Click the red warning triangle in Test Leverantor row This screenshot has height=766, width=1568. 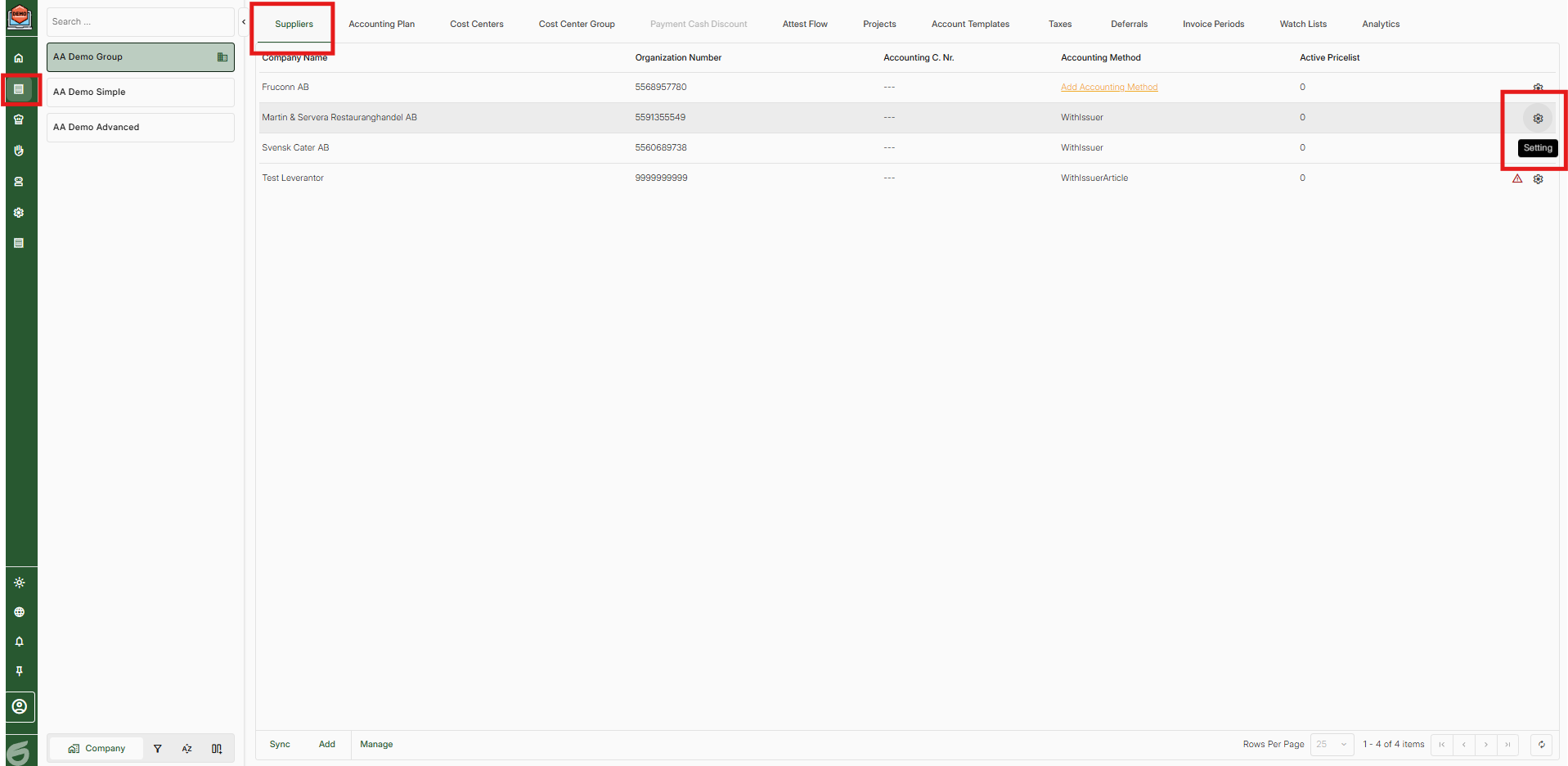[x=1517, y=178]
